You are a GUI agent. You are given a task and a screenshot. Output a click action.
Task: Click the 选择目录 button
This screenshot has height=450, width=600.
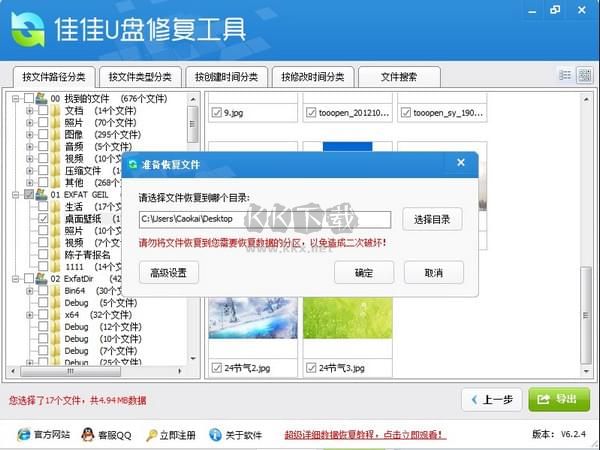(x=432, y=219)
